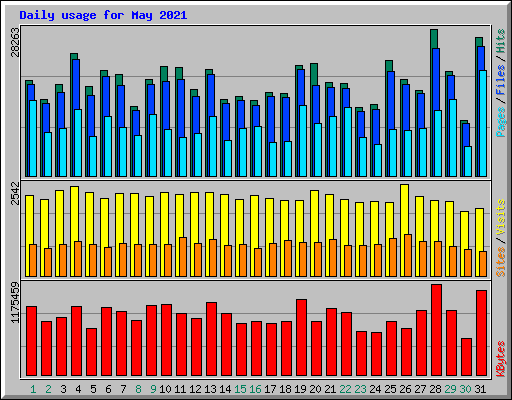Select the red KBytes bar for May 5
Screen dimensions: 512x400
tap(91, 352)
